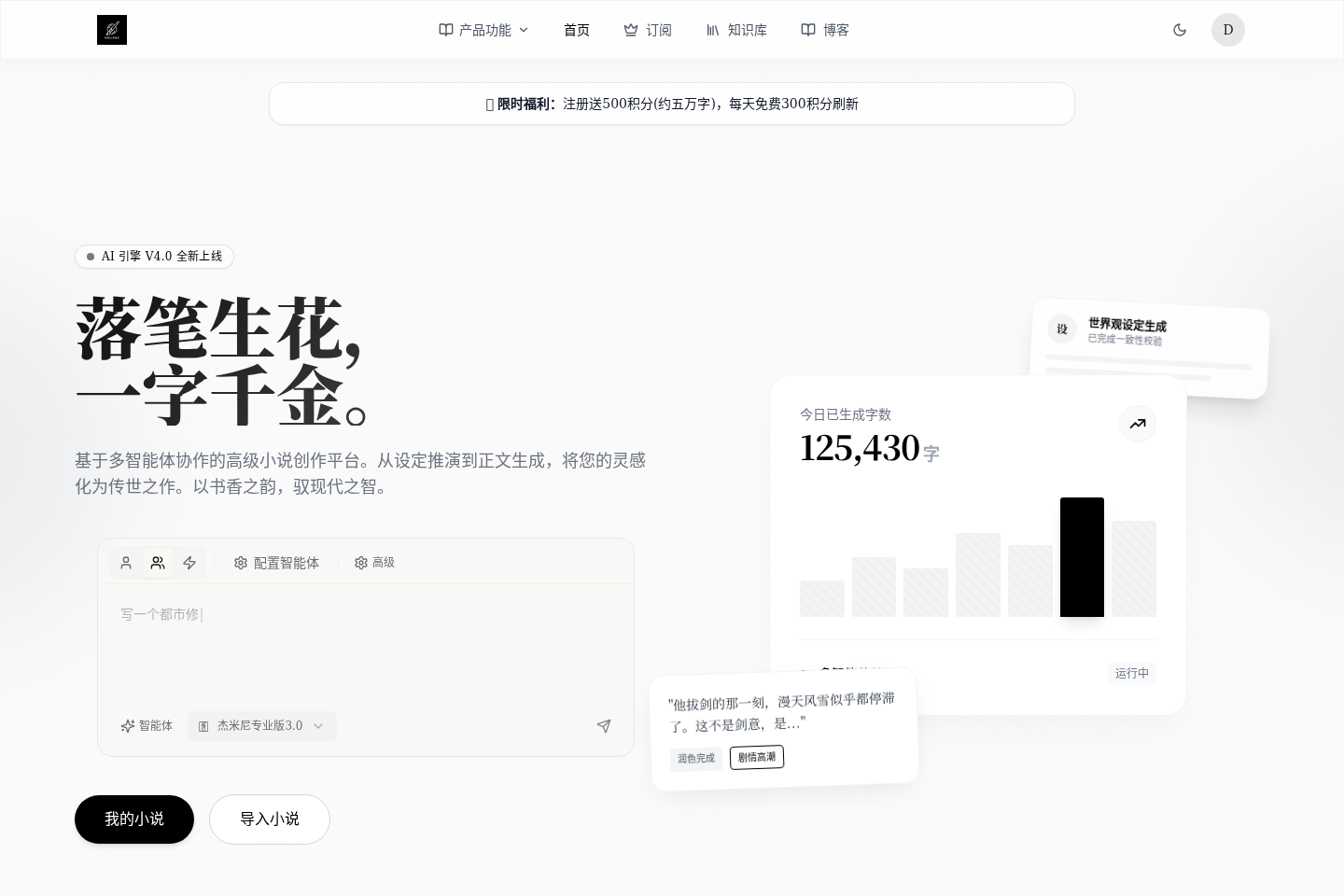
Task: Toggle dark mode with the moon icon
Action: (1180, 30)
